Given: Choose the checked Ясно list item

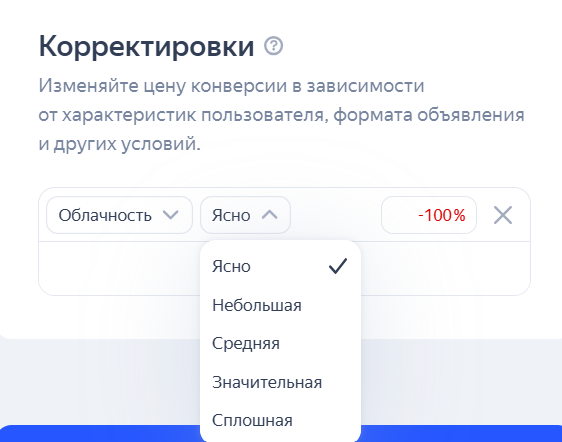Looking at the screenshot, I should (x=280, y=266).
